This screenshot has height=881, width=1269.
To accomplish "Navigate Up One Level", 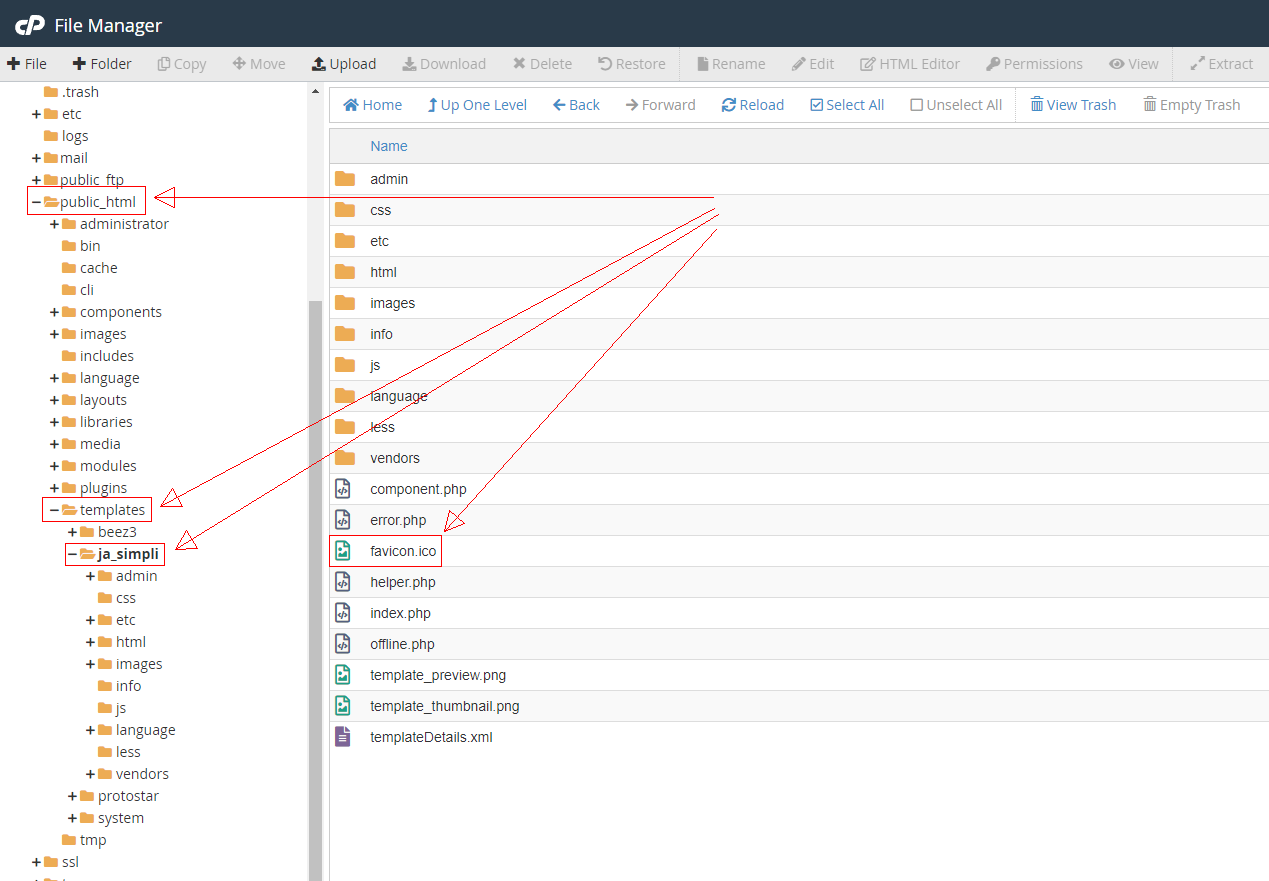I will 477,104.
